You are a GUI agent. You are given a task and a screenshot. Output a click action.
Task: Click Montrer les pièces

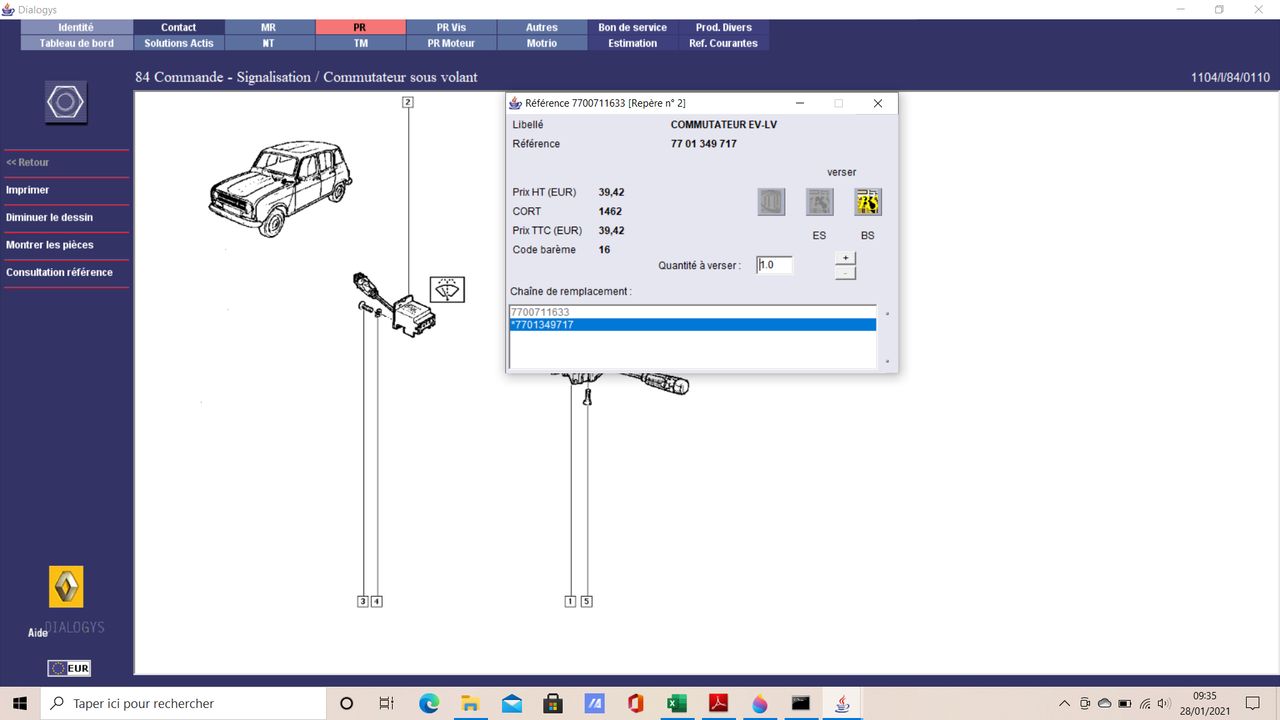point(49,245)
